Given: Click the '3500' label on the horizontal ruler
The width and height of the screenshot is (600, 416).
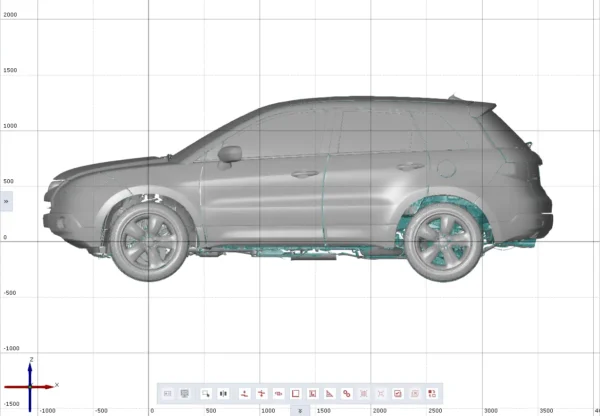Looking at the screenshot, I should pos(546,411).
